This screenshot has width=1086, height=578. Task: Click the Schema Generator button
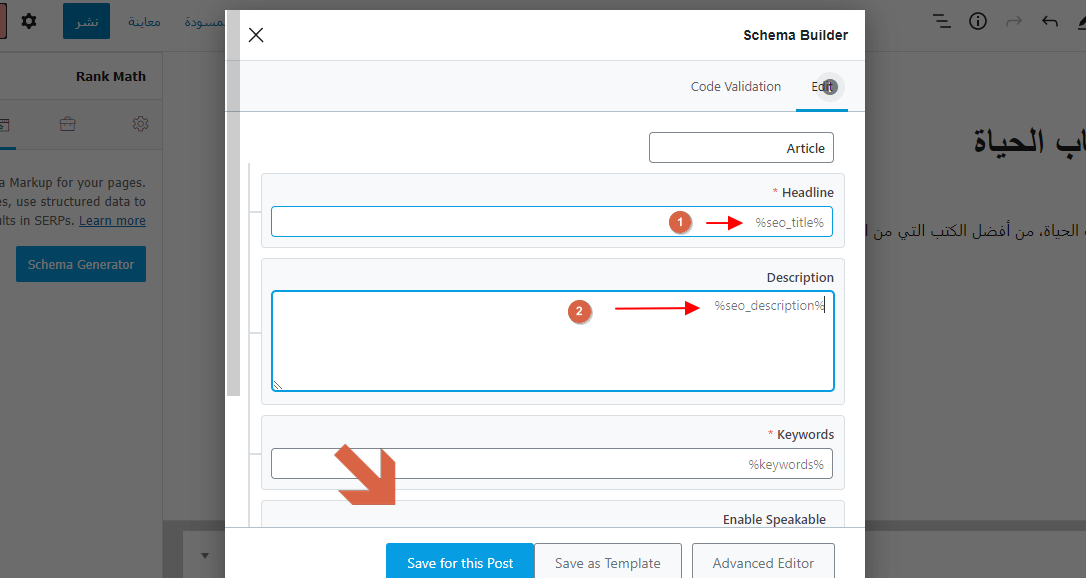tap(81, 264)
